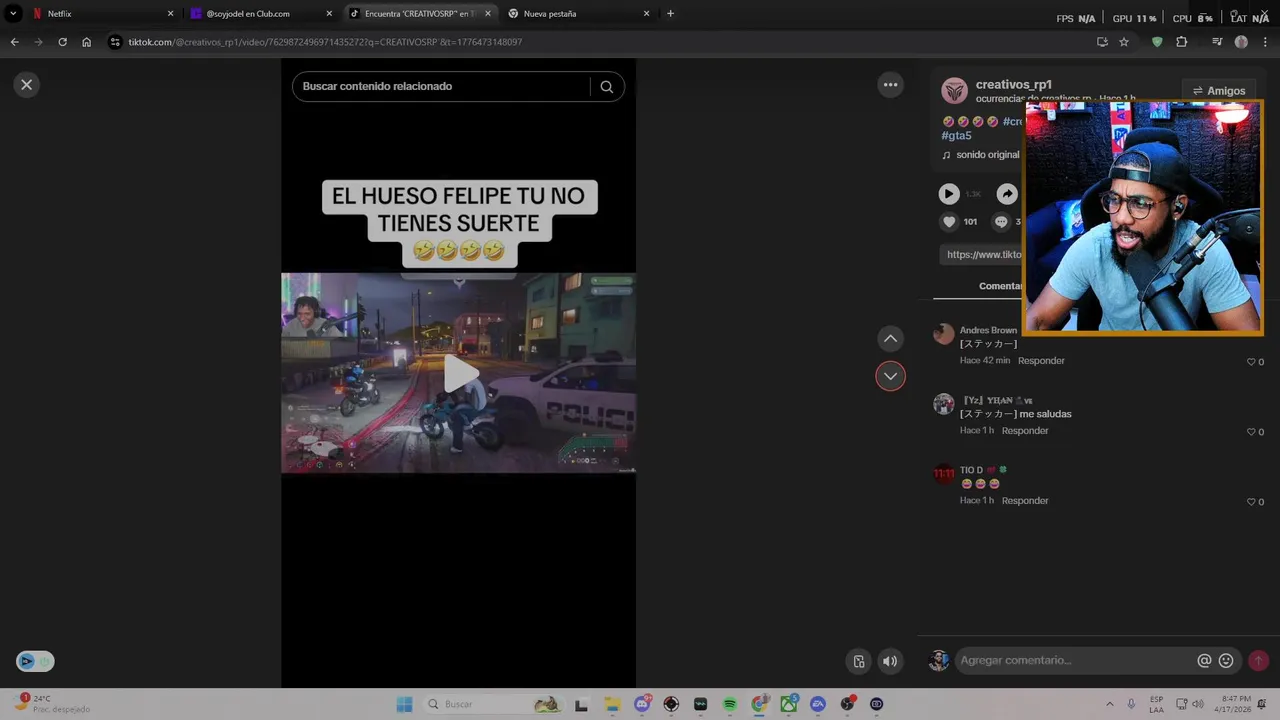Open the #gta5 hashtag
The image size is (1280, 720).
[x=957, y=136]
